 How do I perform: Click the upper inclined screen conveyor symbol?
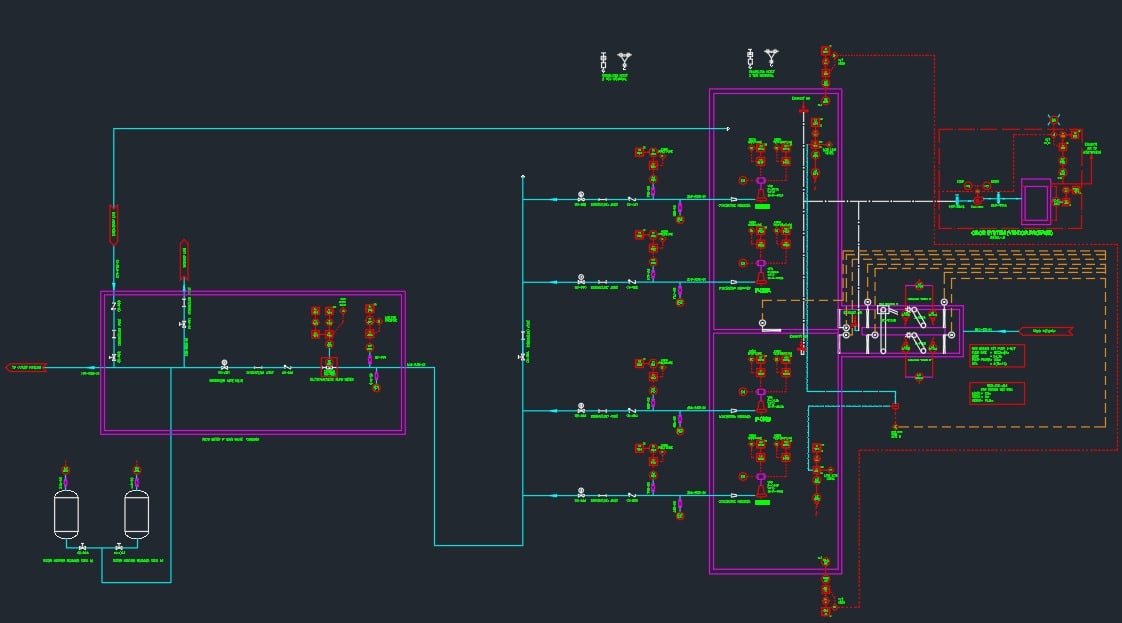click(x=917, y=317)
